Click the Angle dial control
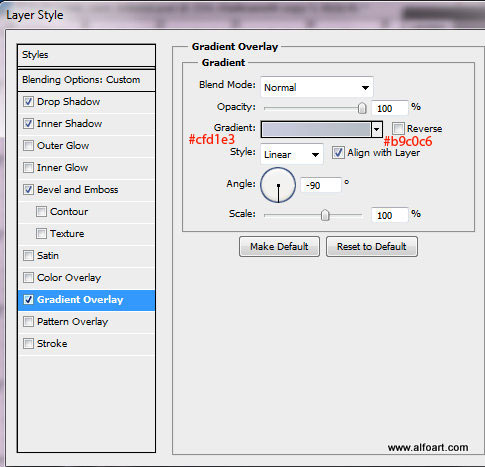This screenshot has height=467, width=485. [278, 185]
